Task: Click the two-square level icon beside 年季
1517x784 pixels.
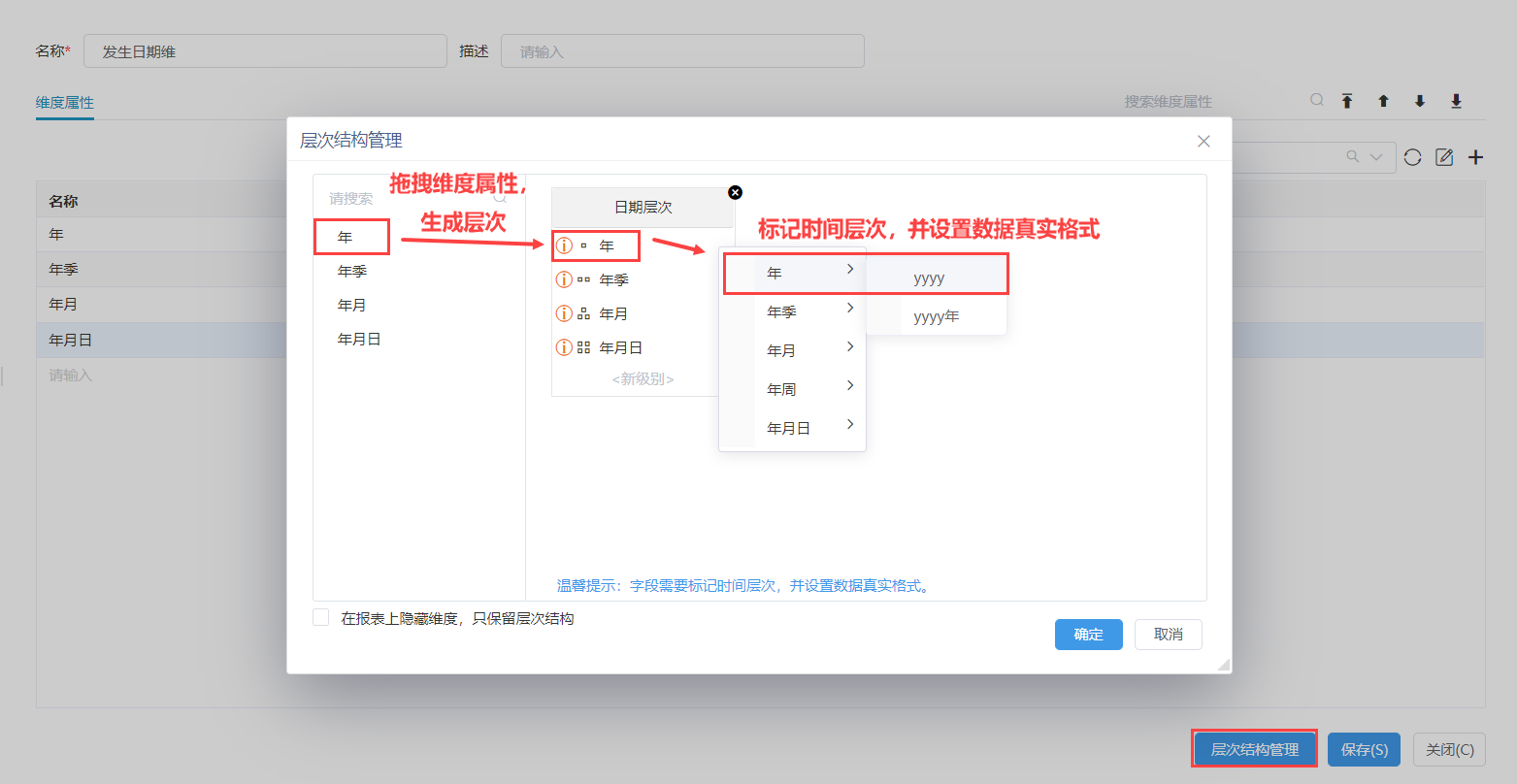Action: (x=583, y=279)
